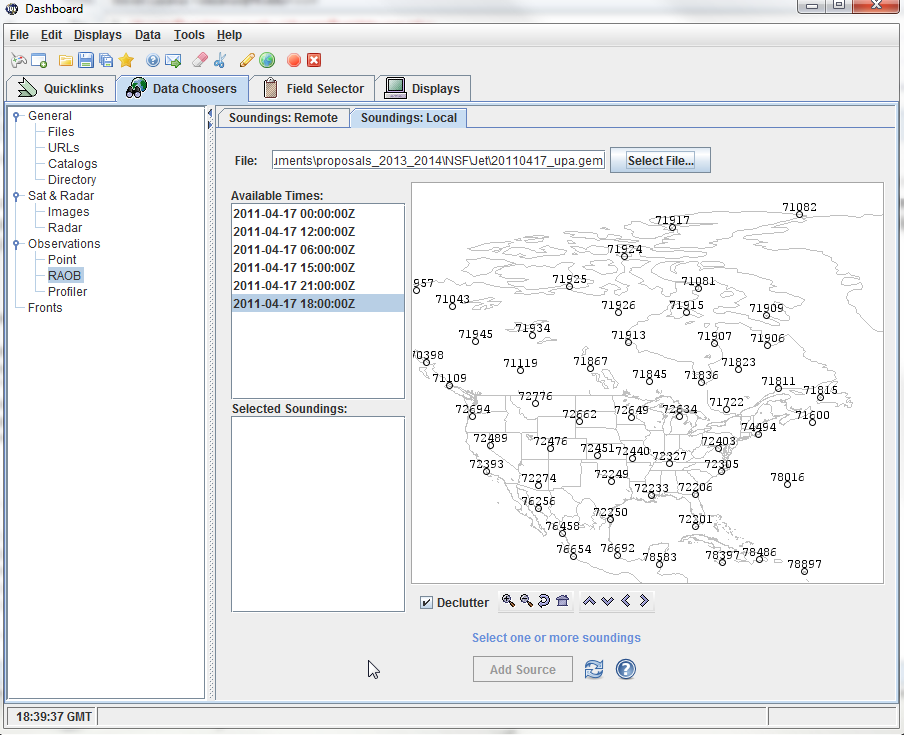Open the Displays menu

97,35
